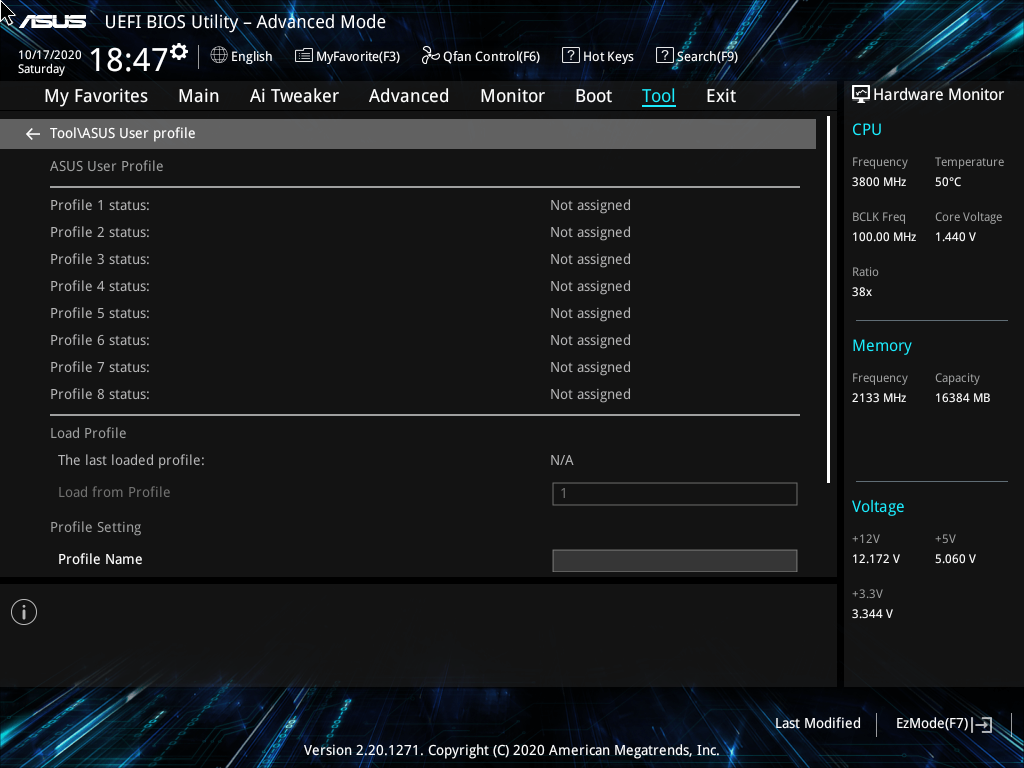Click the EzMode exit arrow icon
Screen dimensions: 1024x768
(982, 724)
